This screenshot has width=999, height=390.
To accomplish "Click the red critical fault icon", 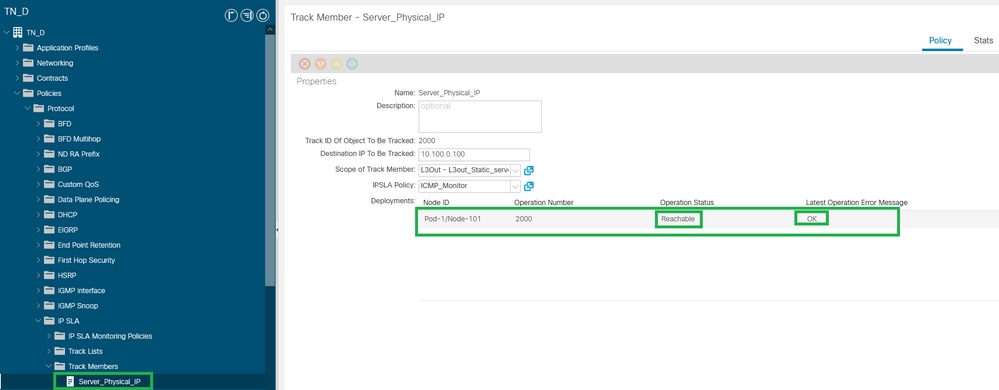I will [x=305, y=64].
